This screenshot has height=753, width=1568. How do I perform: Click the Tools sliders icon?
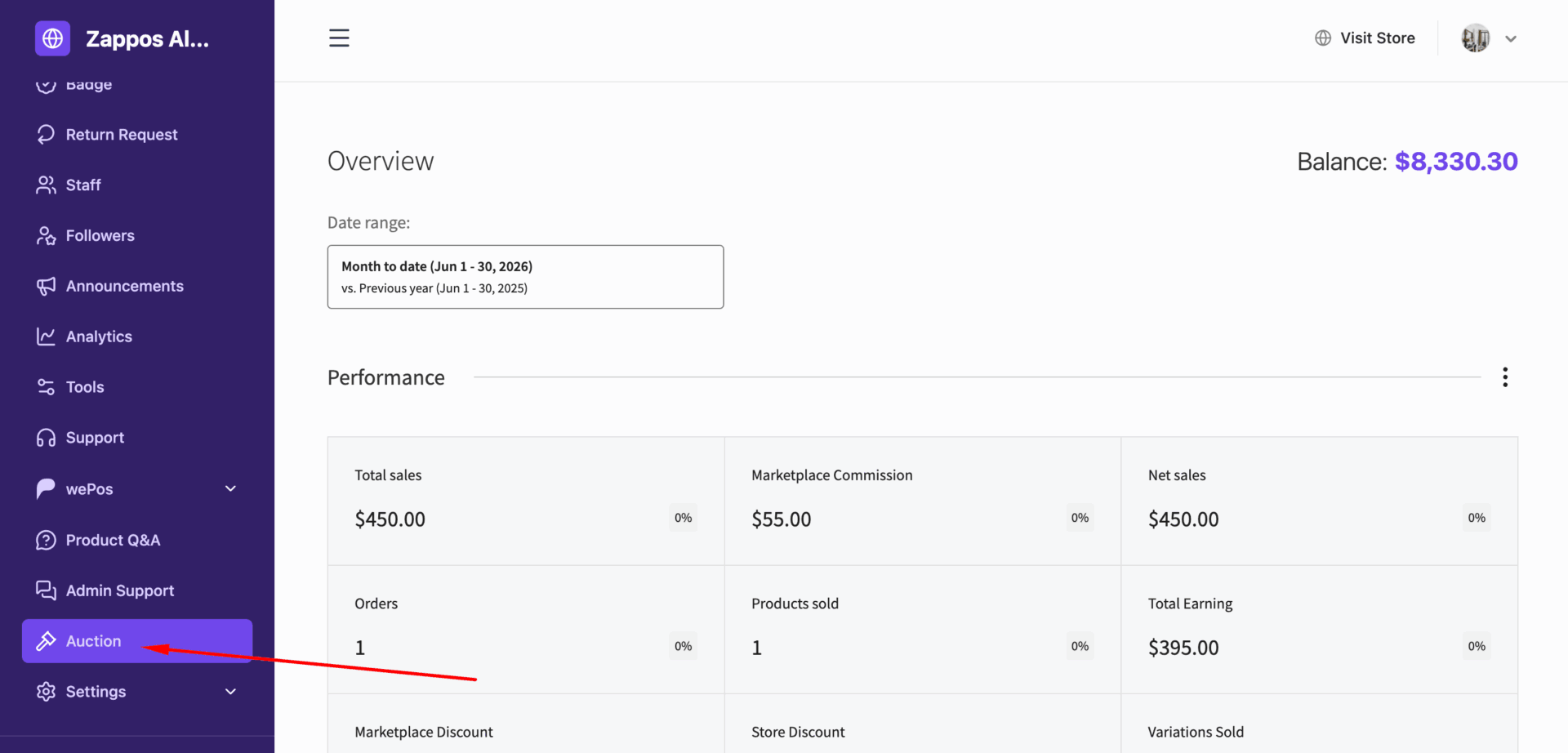[x=46, y=387]
